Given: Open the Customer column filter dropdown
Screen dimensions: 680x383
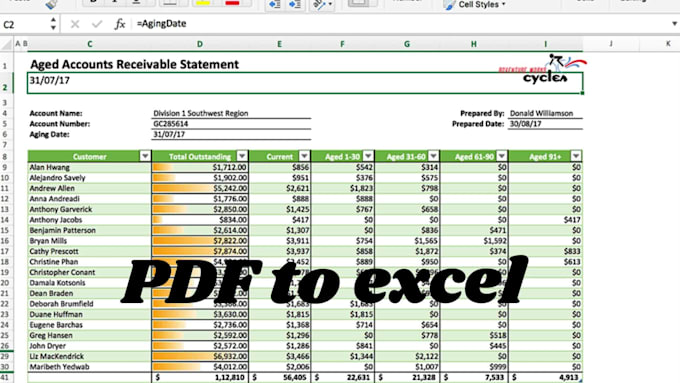Looking at the screenshot, I should 145,156.
